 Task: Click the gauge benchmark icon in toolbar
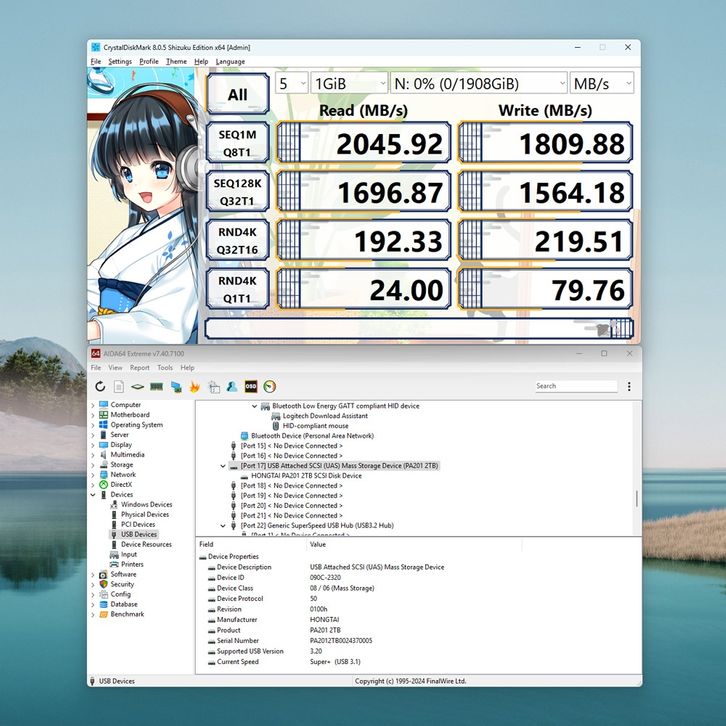[x=270, y=386]
